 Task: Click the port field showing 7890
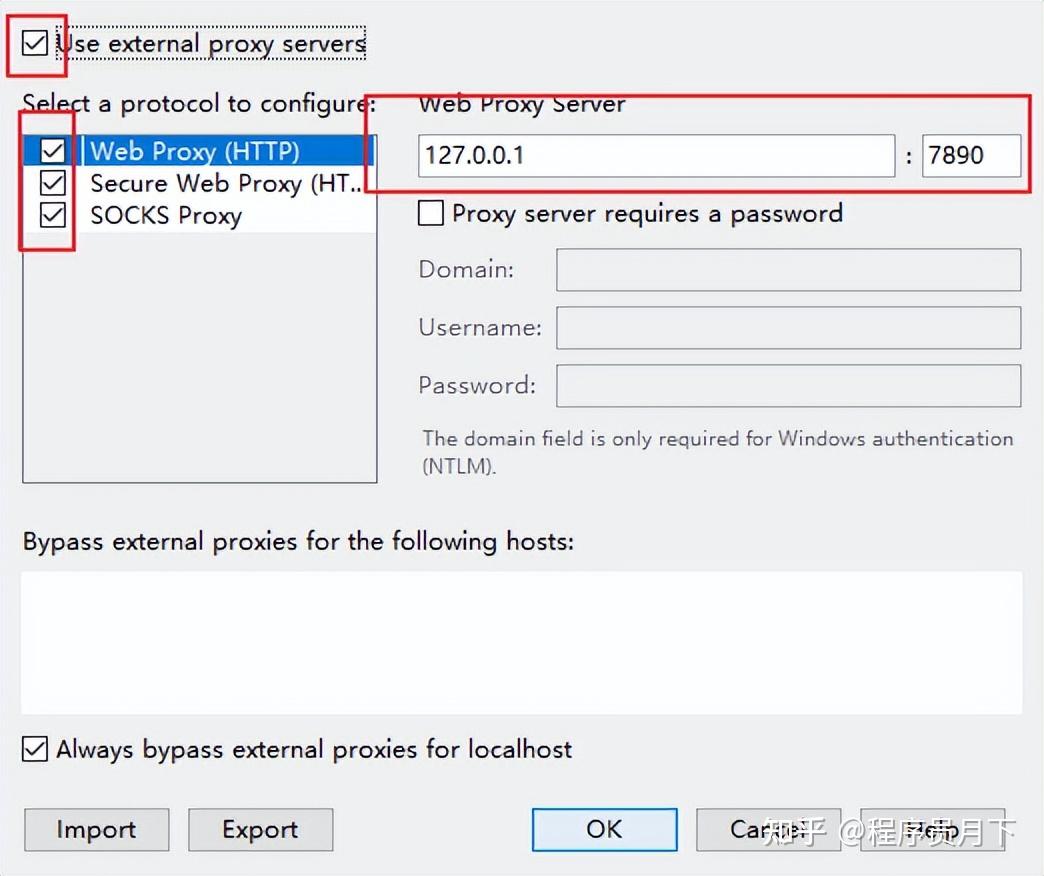pyautogui.click(x=970, y=155)
